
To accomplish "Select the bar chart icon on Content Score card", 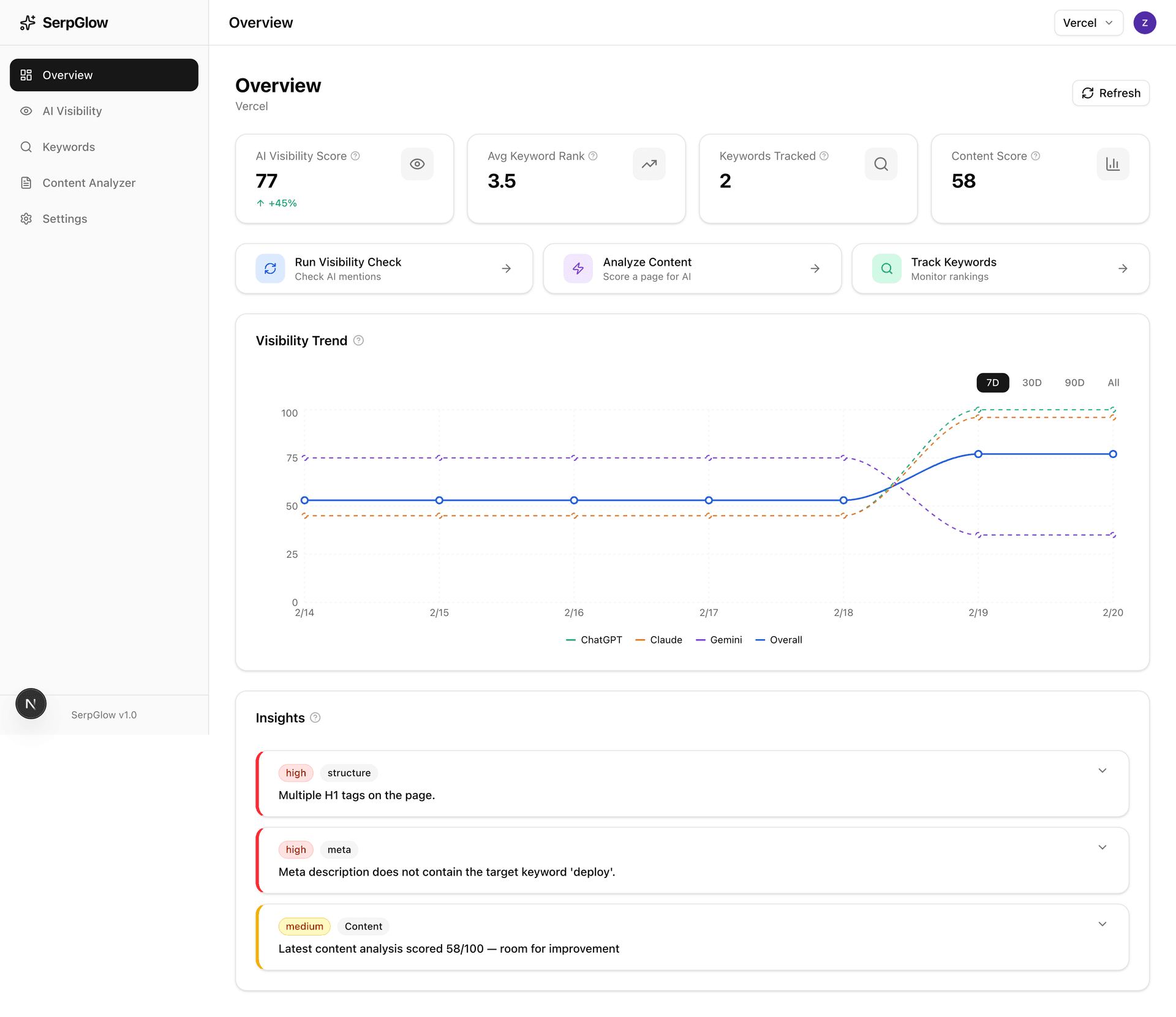I will [1112, 163].
